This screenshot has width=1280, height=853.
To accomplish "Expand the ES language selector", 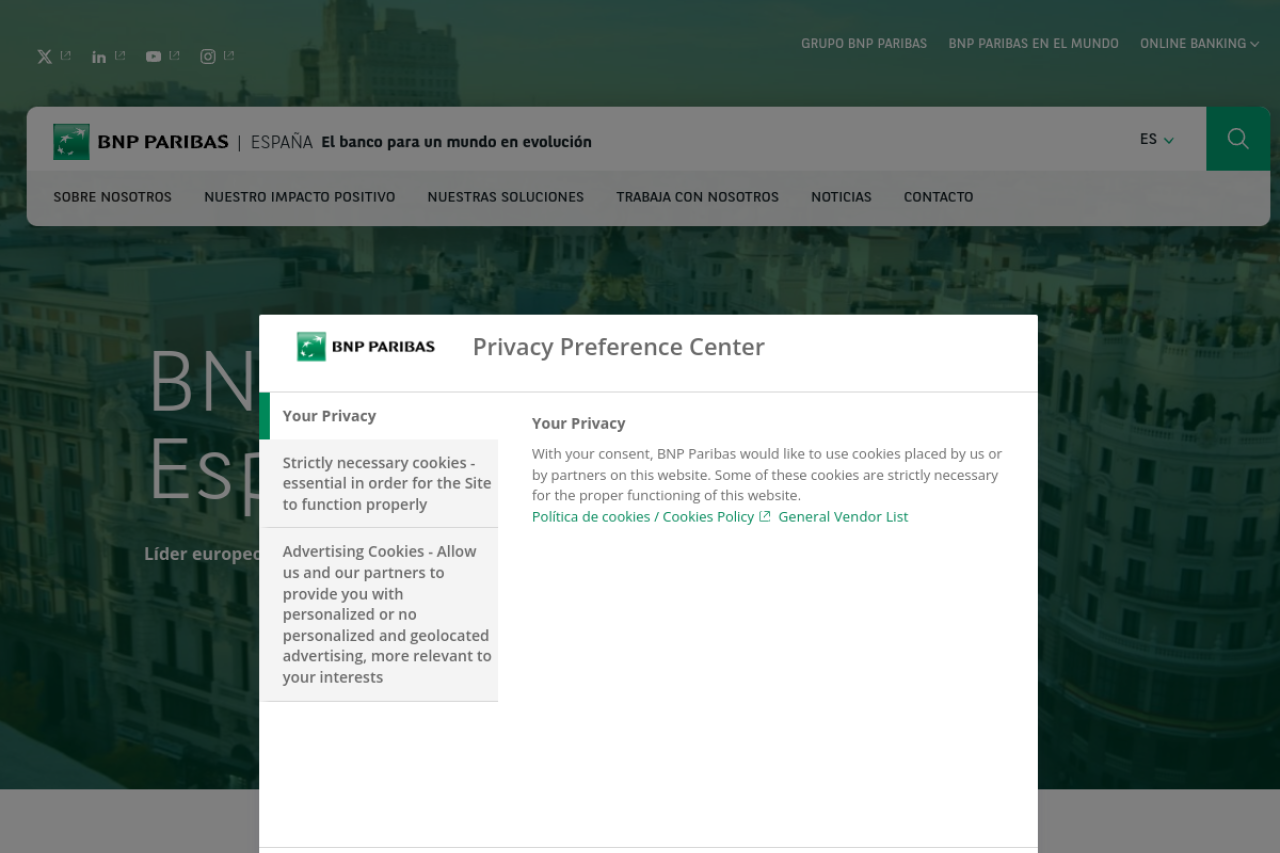I will point(1157,140).
